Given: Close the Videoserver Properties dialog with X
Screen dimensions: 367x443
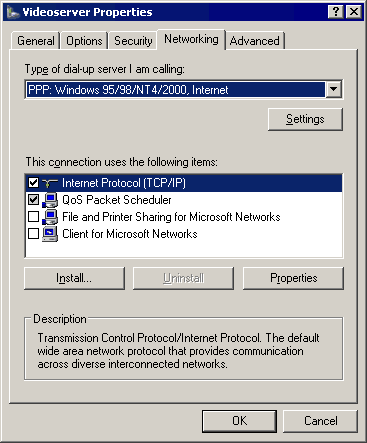Looking at the screenshot, I should coord(353,12).
